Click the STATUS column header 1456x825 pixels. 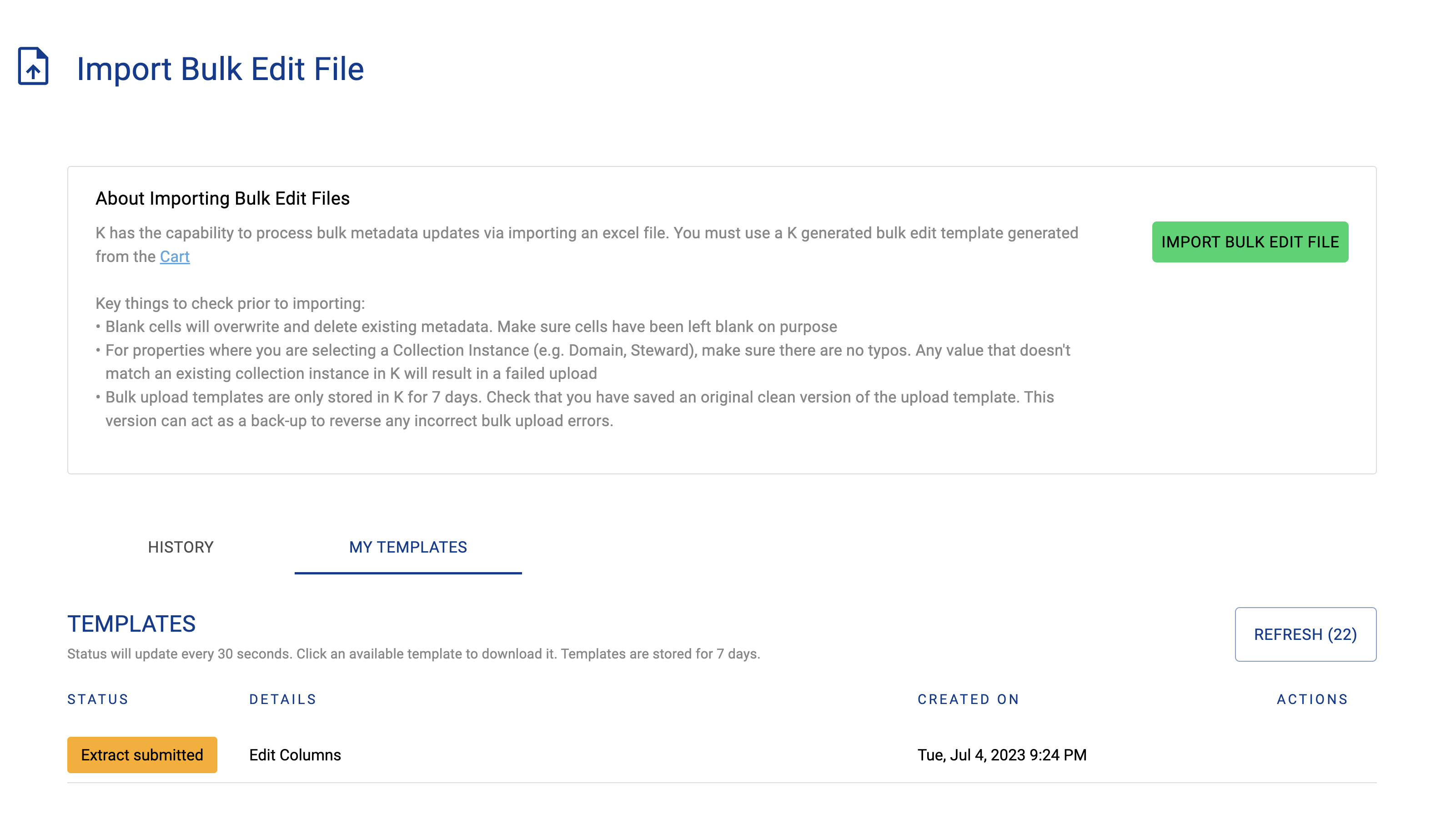[x=98, y=699]
